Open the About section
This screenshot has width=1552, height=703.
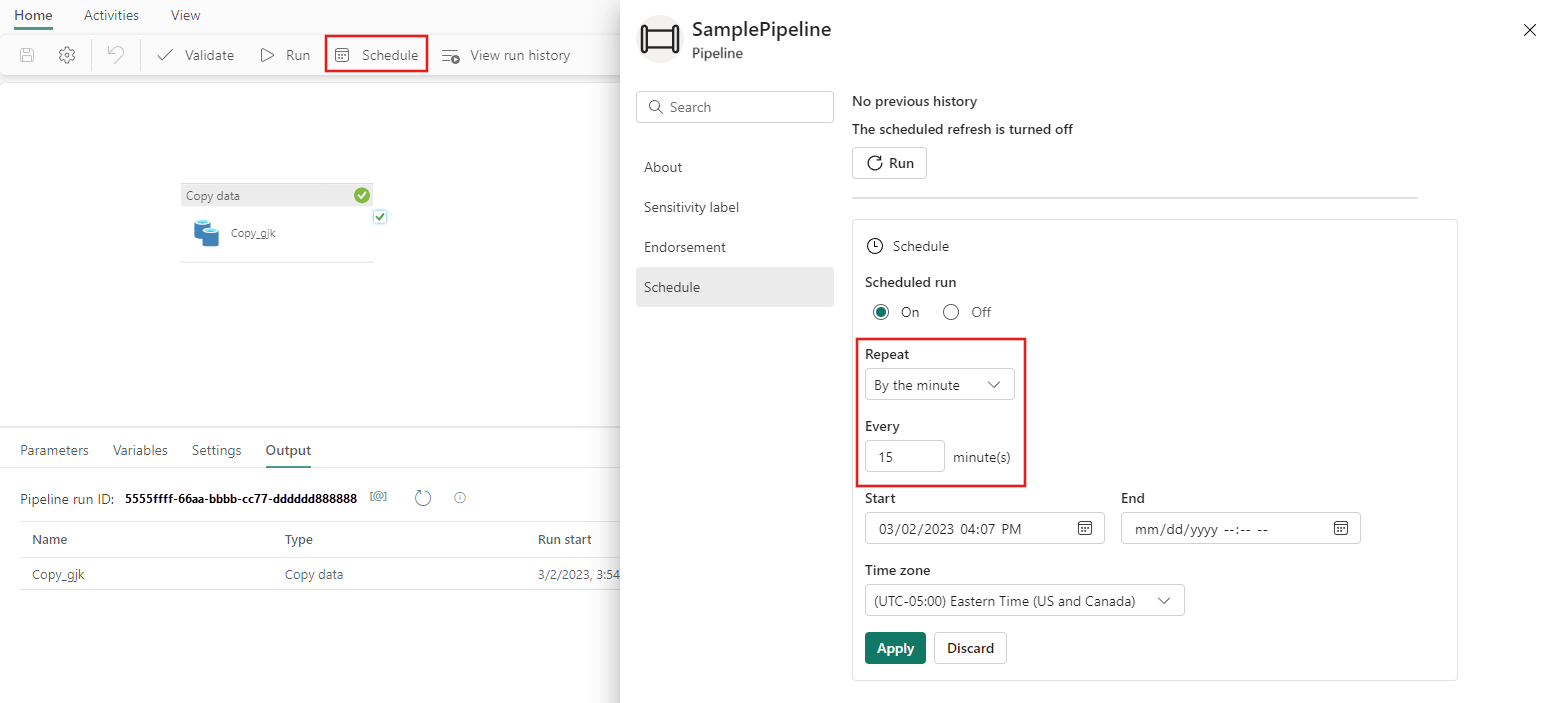pyautogui.click(x=735, y=167)
